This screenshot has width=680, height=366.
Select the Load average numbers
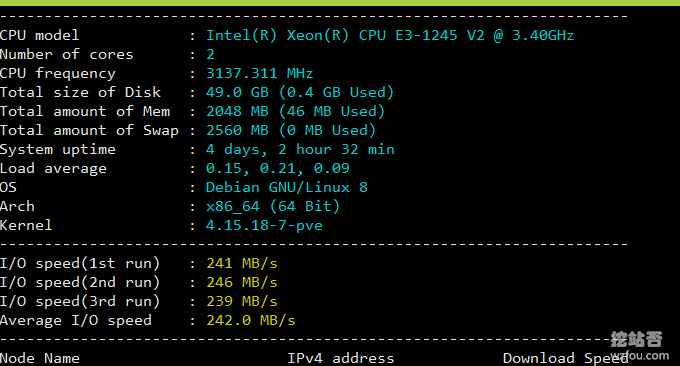pyautogui.click(x=277, y=168)
